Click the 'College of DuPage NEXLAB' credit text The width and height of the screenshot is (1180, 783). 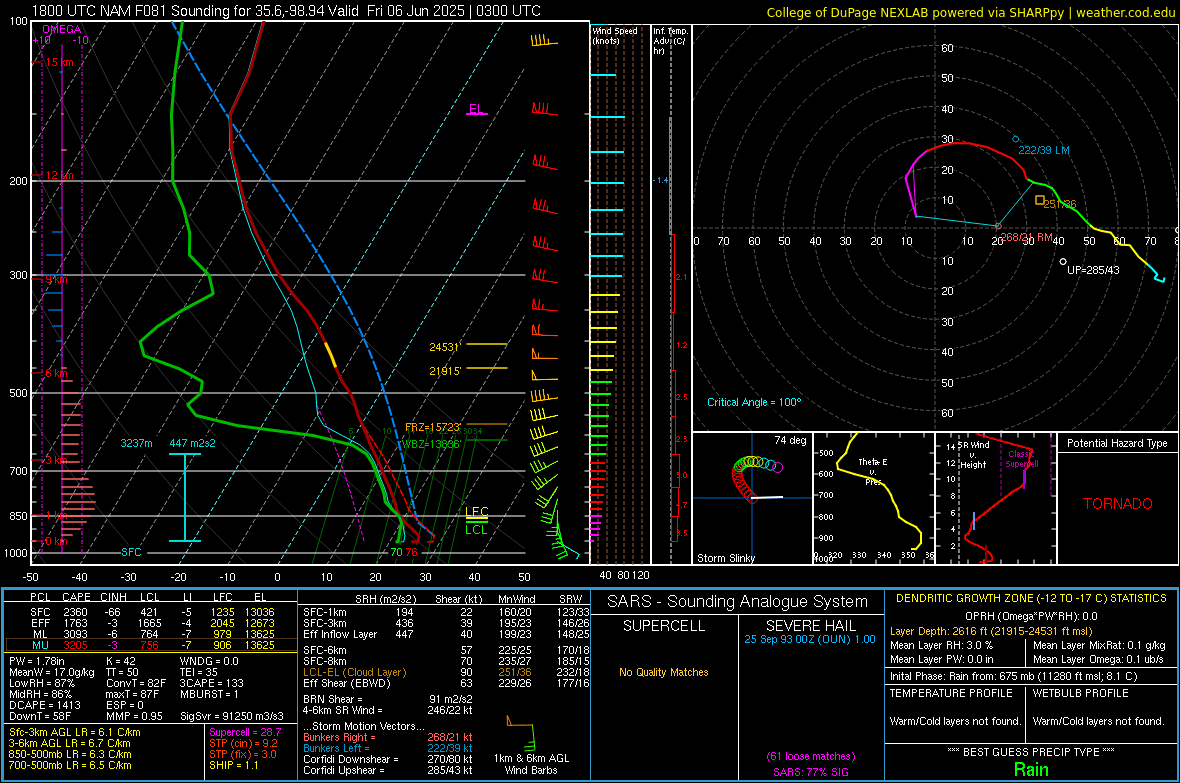[x=970, y=12]
